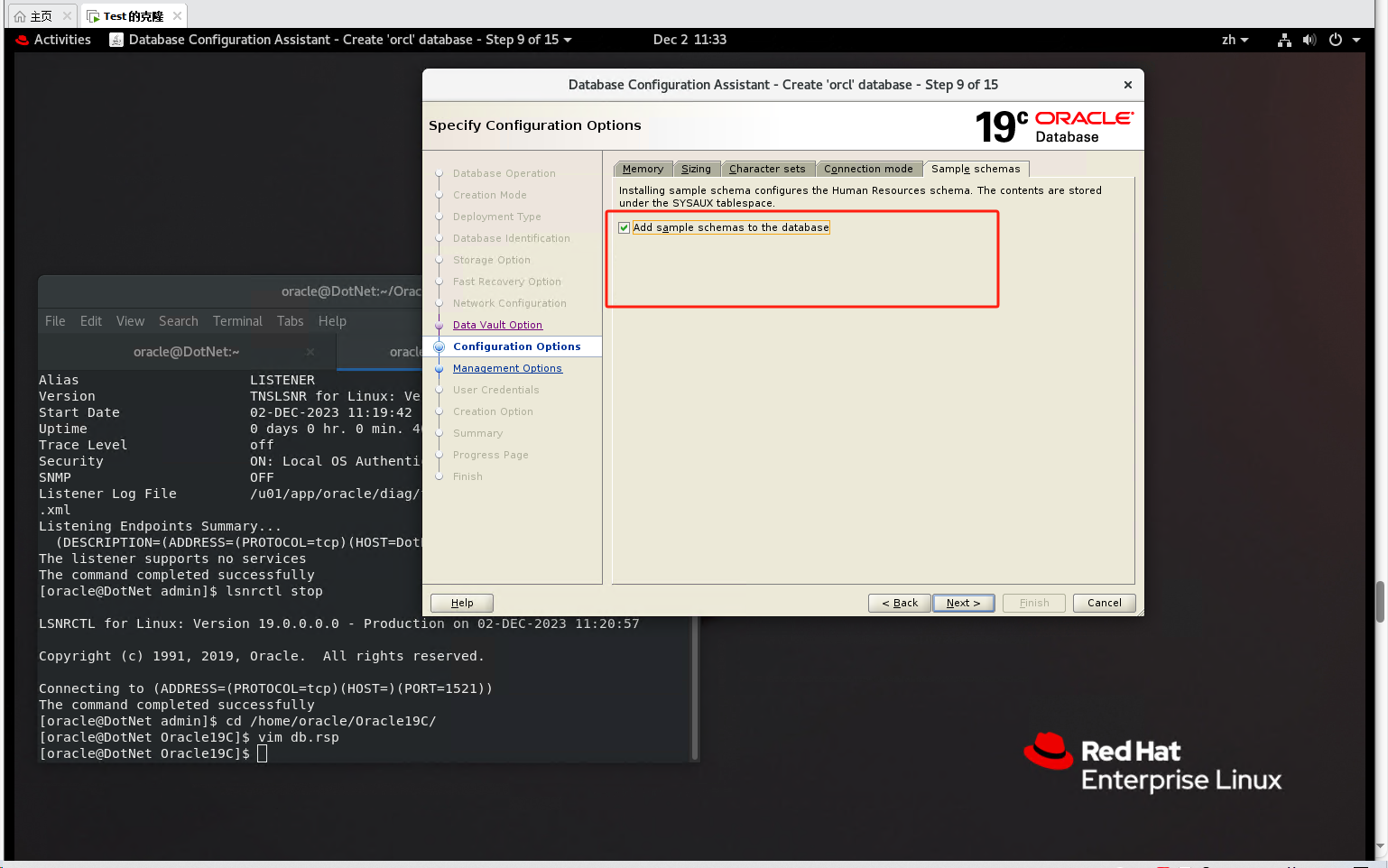Click the terminal command prompt cursor
This screenshot has height=868, width=1388.
263,753
